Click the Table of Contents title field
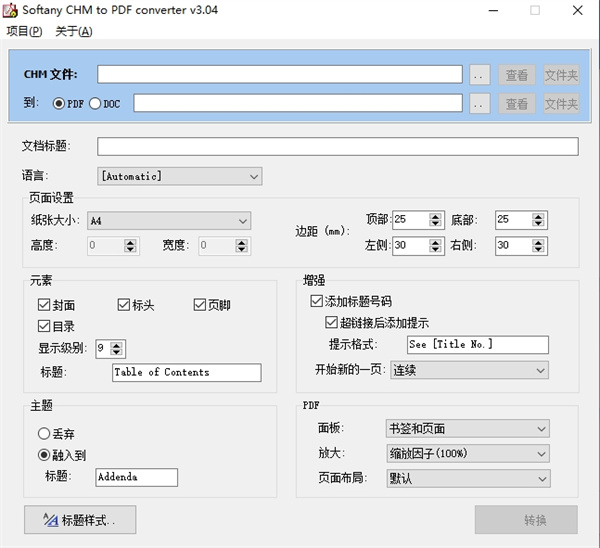Viewport: 600px width, 548px height. click(x=187, y=372)
